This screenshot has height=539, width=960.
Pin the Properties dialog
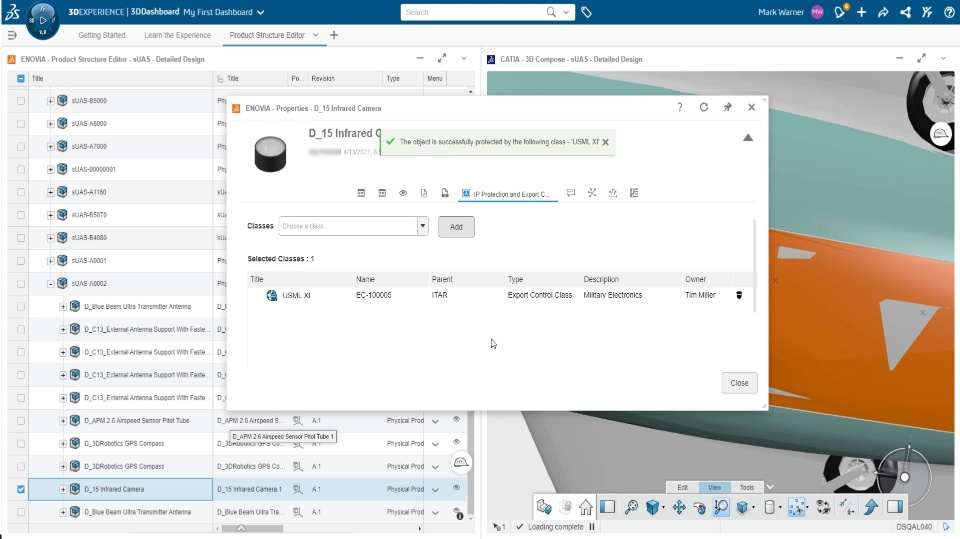coord(727,107)
